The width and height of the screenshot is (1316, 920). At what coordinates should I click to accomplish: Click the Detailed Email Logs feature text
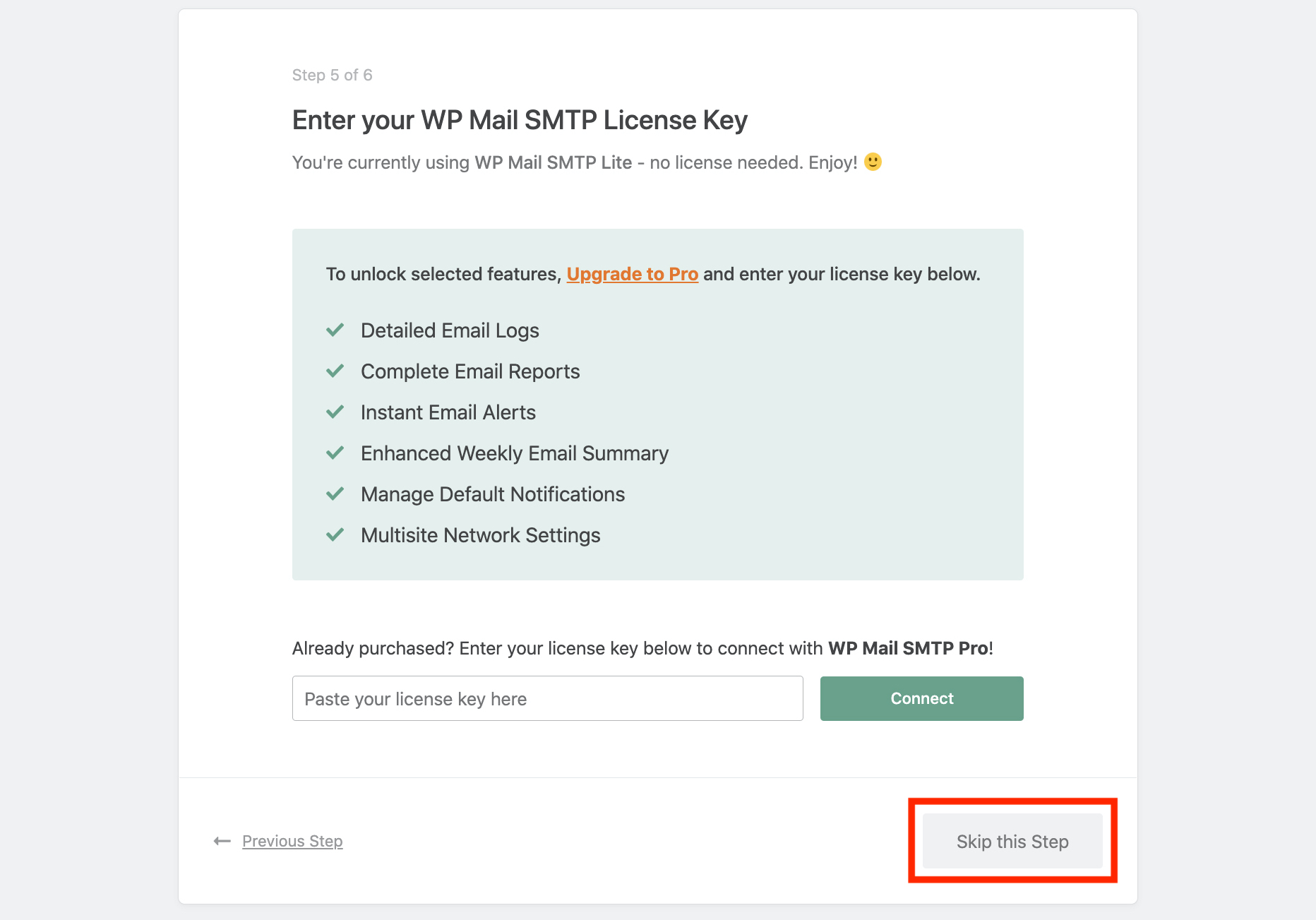(x=450, y=330)
